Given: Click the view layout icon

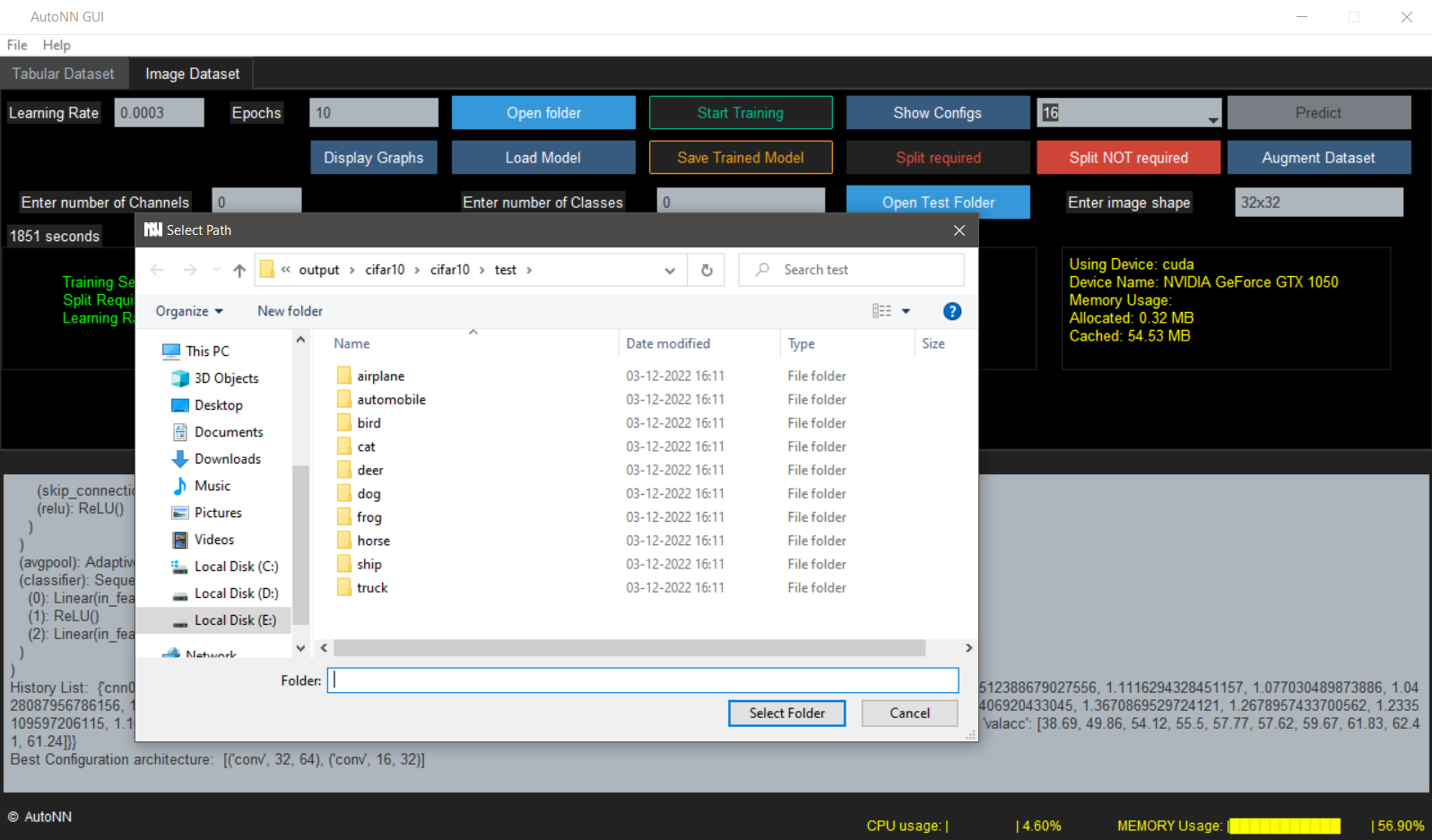Looking at the screenshot, I should pyautogui.click(x=881, y=311).
